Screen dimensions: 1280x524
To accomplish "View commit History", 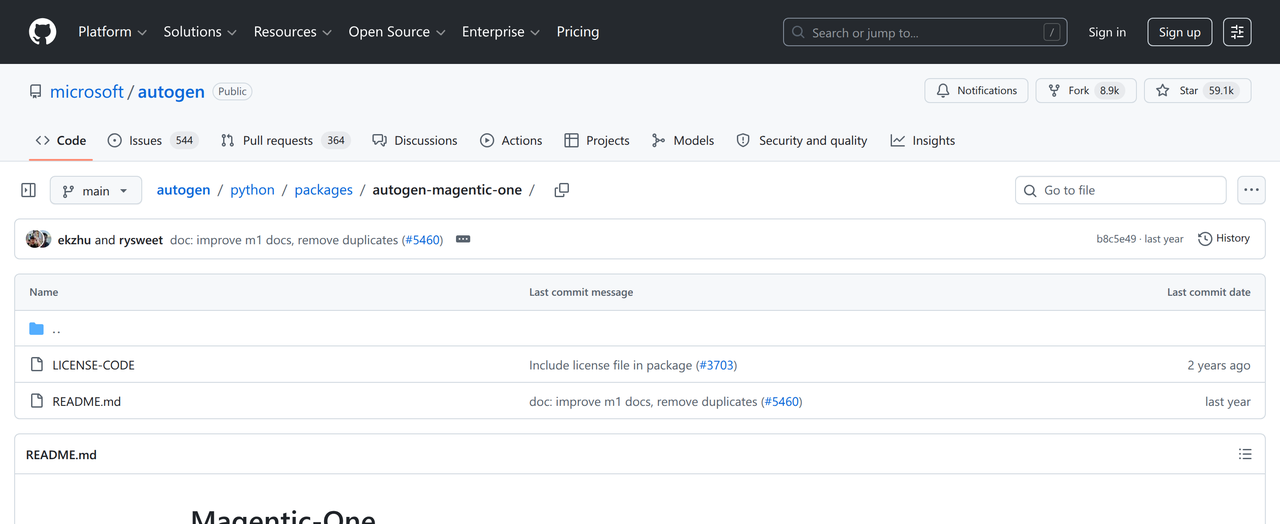I will pyautogui.click(x=1224, y=239).
